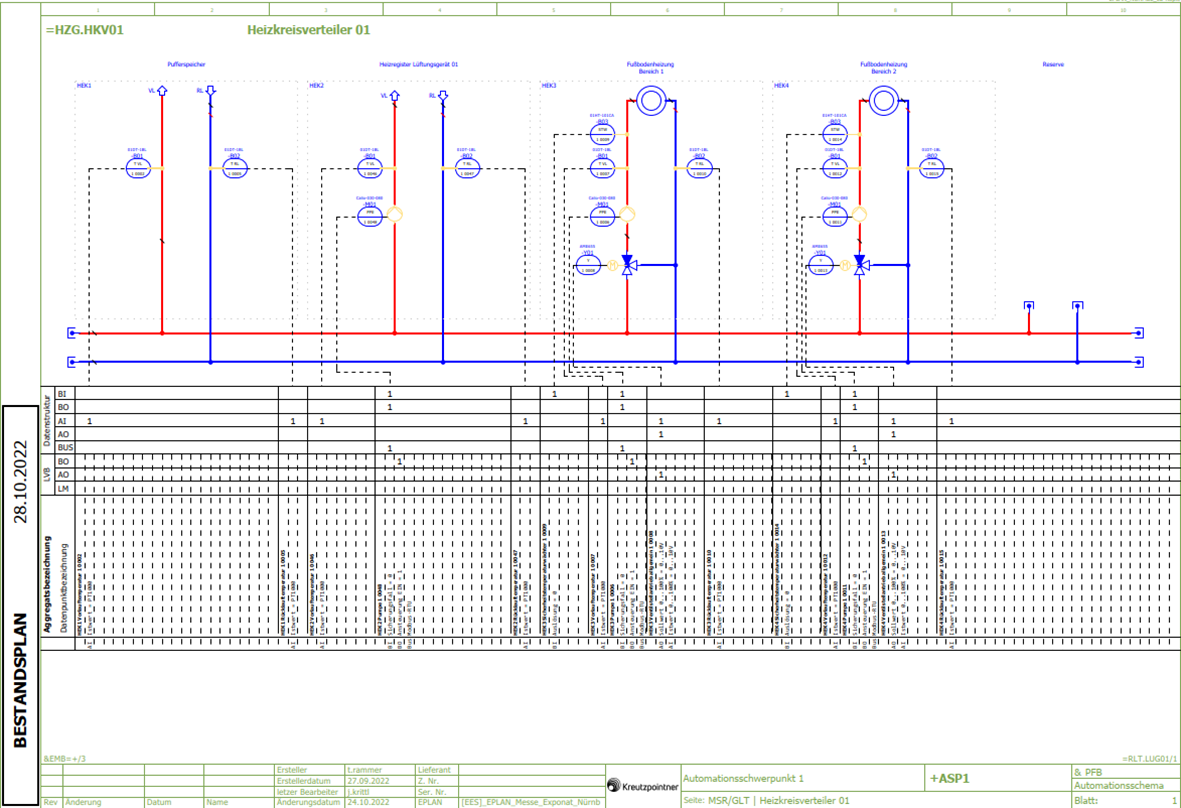
Task: Select the HEK4 three-way mixing valve
Action: coord(859,265)
